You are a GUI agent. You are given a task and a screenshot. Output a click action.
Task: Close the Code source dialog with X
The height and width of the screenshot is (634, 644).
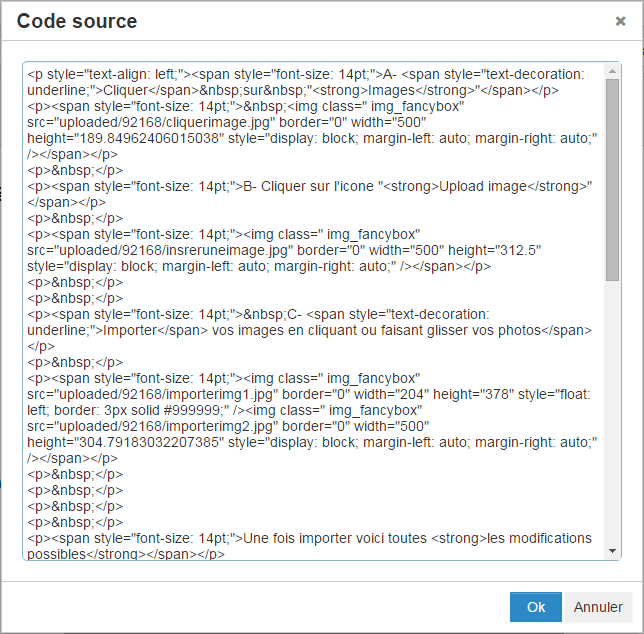[x=620, y=21]
